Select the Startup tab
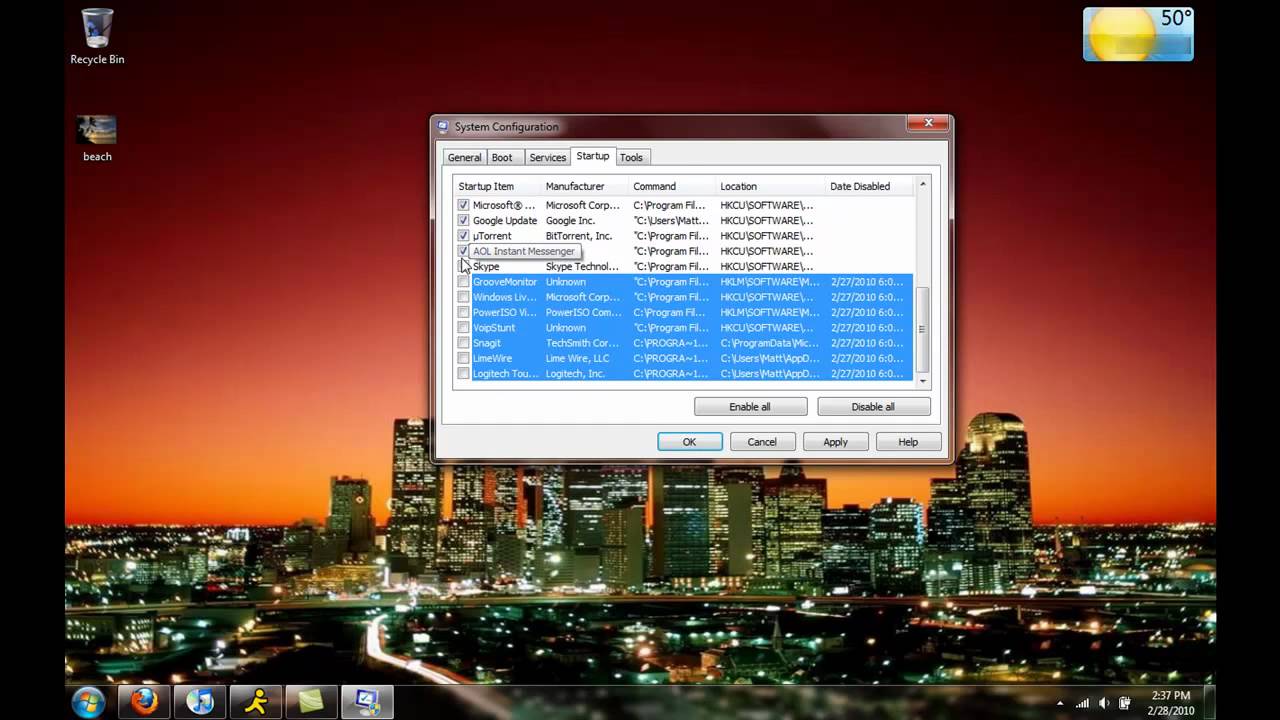Viewport: 1280px width, 720px height. [x=592, y=156]
